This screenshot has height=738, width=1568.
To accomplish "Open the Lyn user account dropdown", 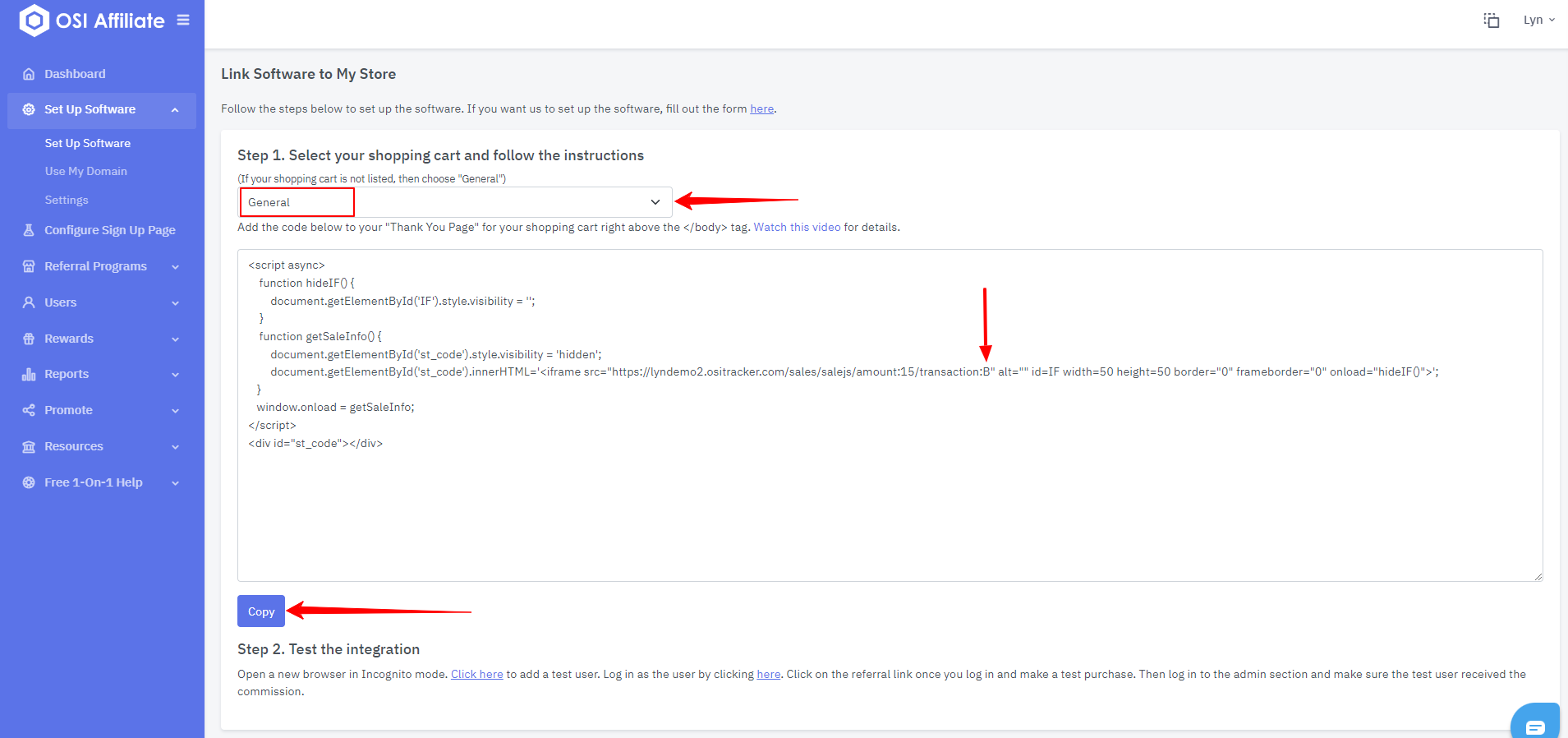I will 1539,20.
